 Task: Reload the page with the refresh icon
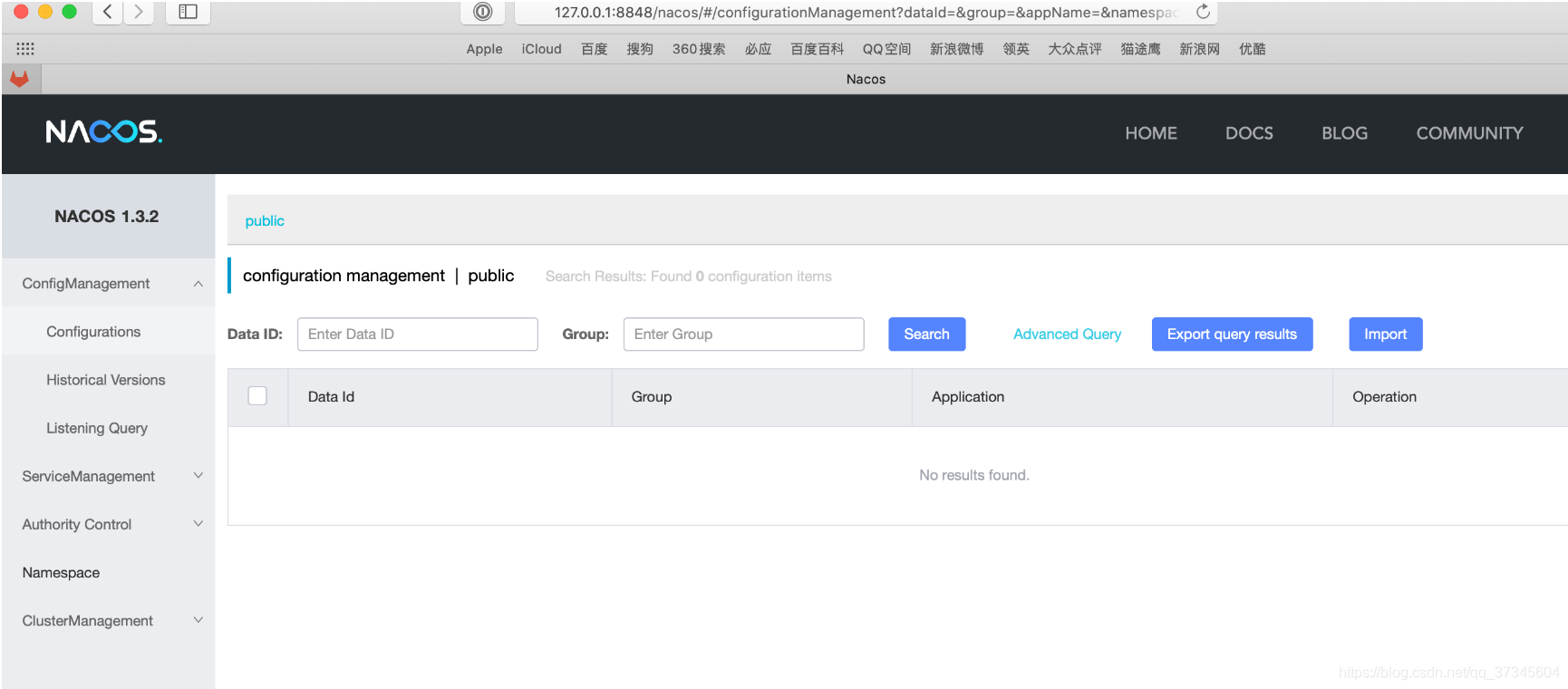pos(1203,12)
